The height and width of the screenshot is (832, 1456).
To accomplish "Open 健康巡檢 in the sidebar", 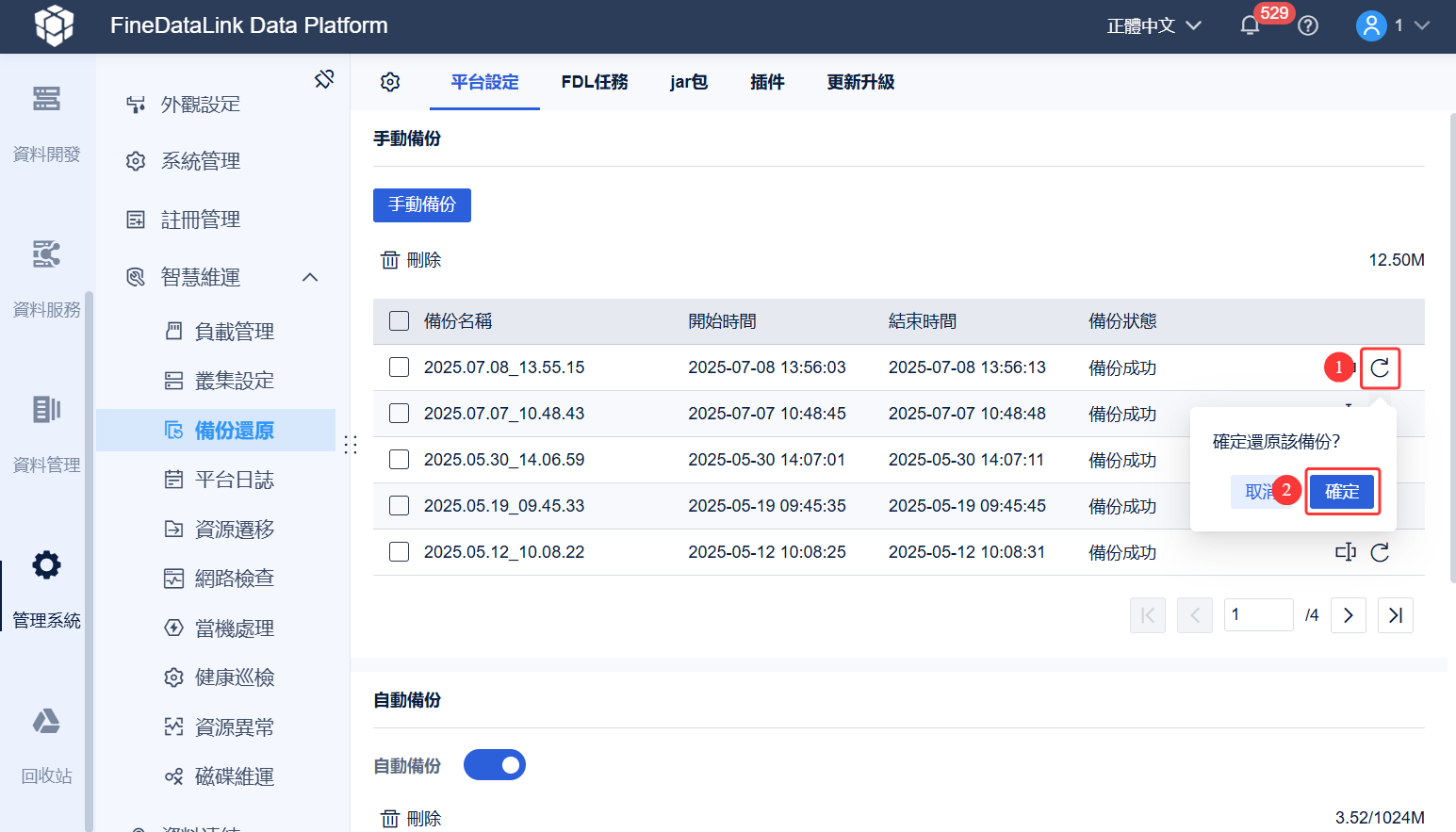I will coord(235,677).
